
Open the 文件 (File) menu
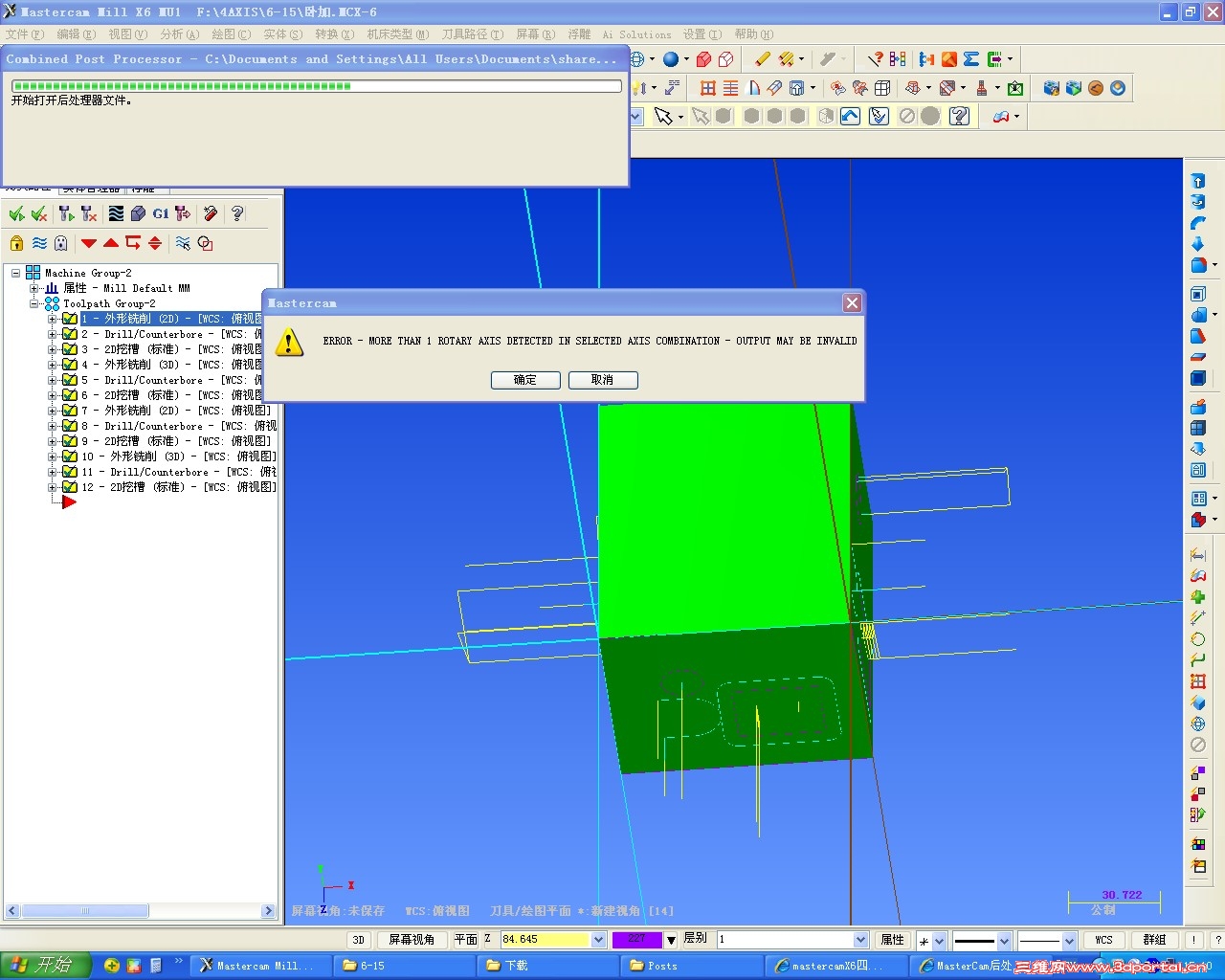25,34
